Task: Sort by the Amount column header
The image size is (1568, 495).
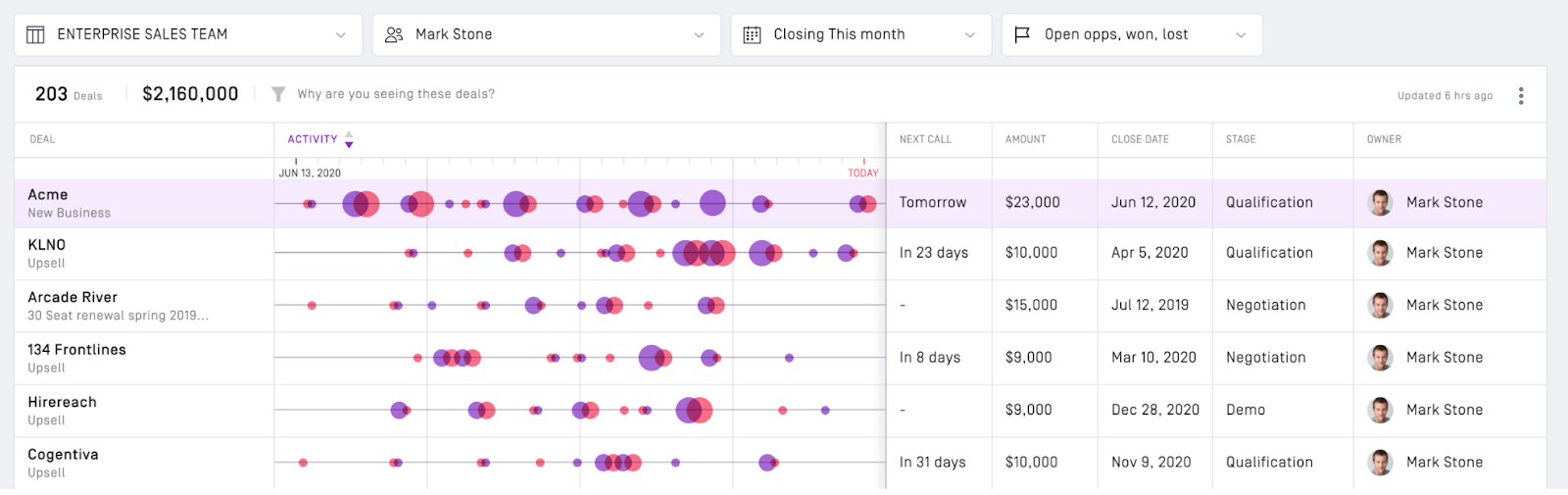Action: (1026, 139)
